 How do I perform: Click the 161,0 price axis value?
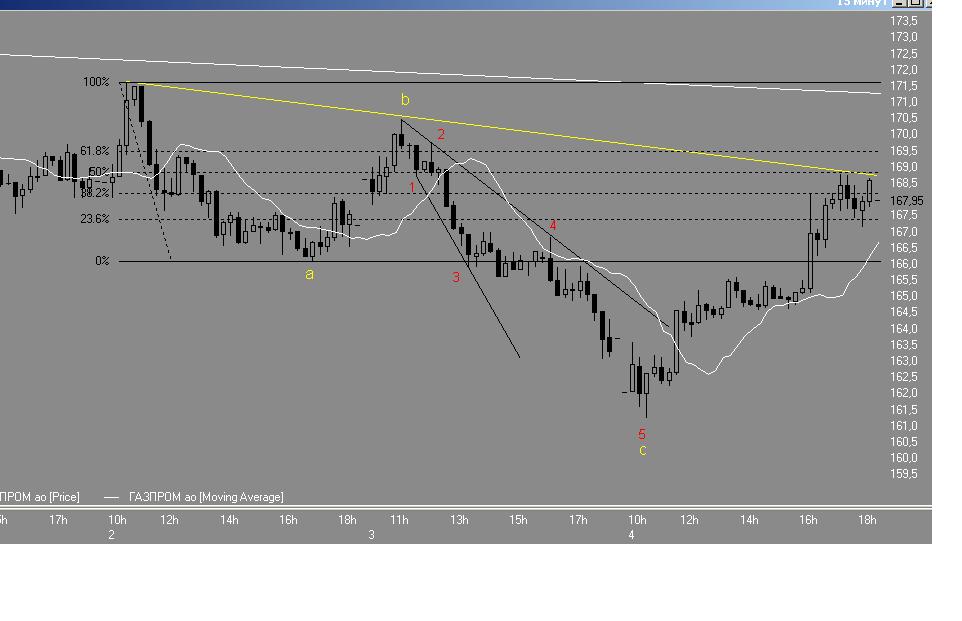904,426
